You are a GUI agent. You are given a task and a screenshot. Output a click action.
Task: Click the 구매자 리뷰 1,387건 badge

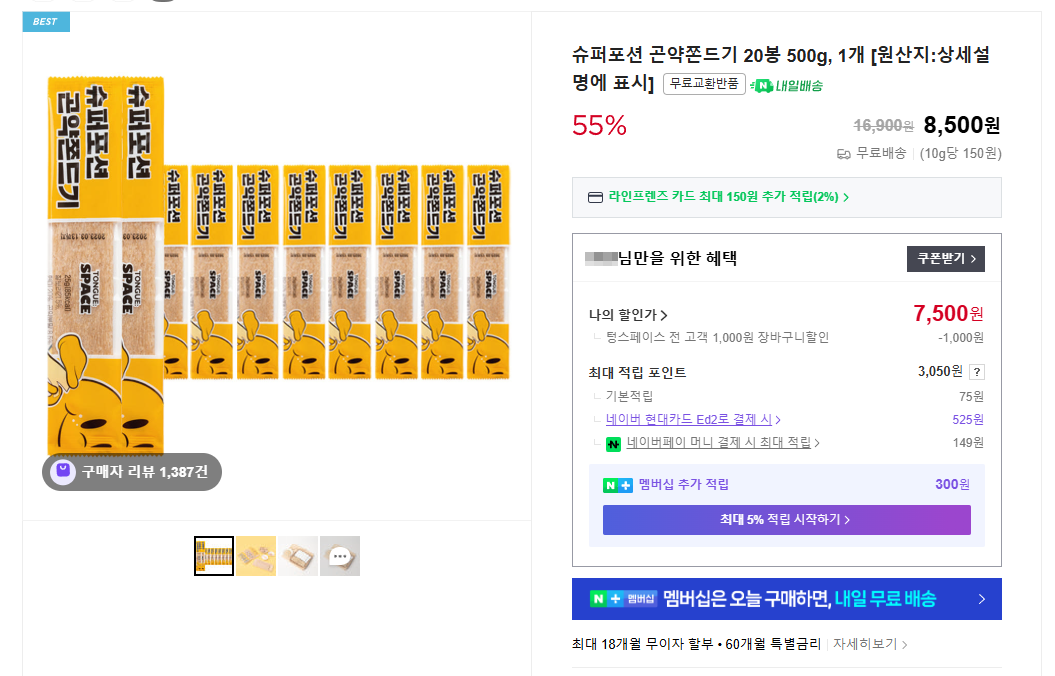tap(130, 470)
